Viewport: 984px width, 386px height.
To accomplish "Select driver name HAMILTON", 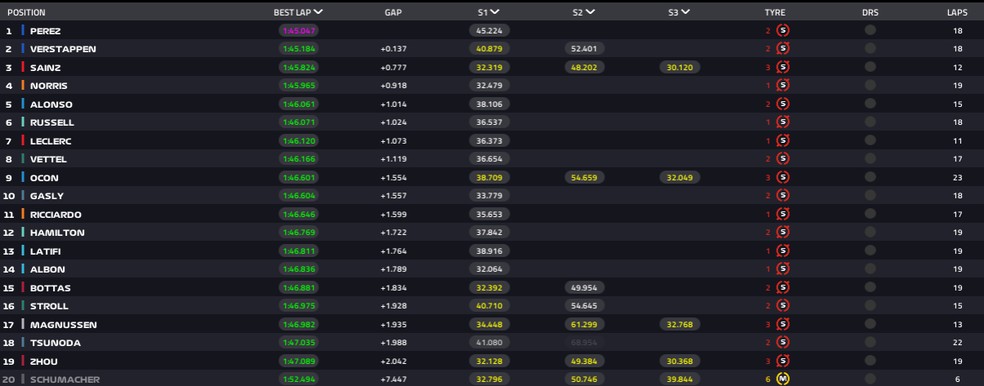I will click(57, 233).
